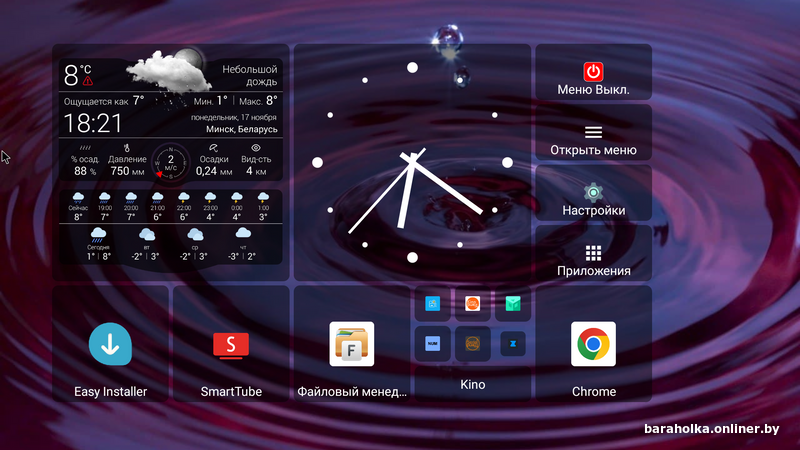Select the 21:00 hourly forecast

point(158,207)
